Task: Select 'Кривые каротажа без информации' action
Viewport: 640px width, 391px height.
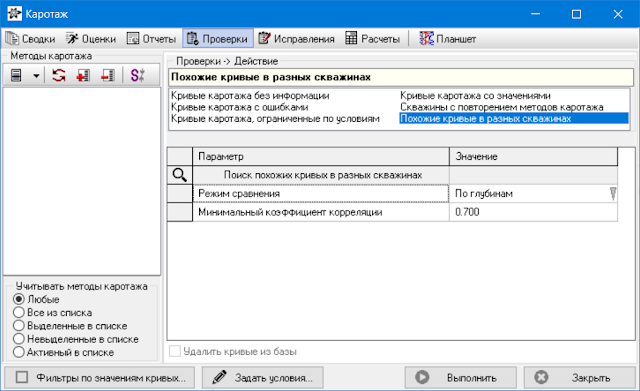Action: (x=250, y=96)
